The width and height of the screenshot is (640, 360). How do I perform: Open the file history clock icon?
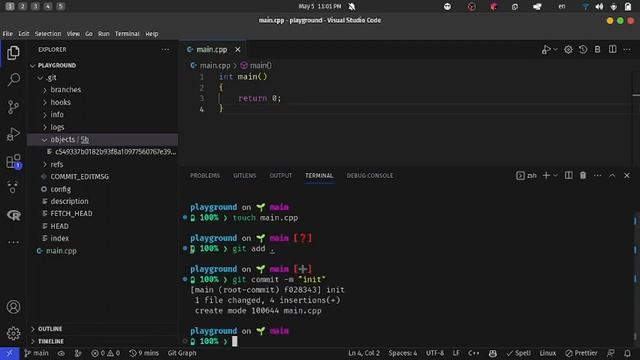tap(583, 49)
